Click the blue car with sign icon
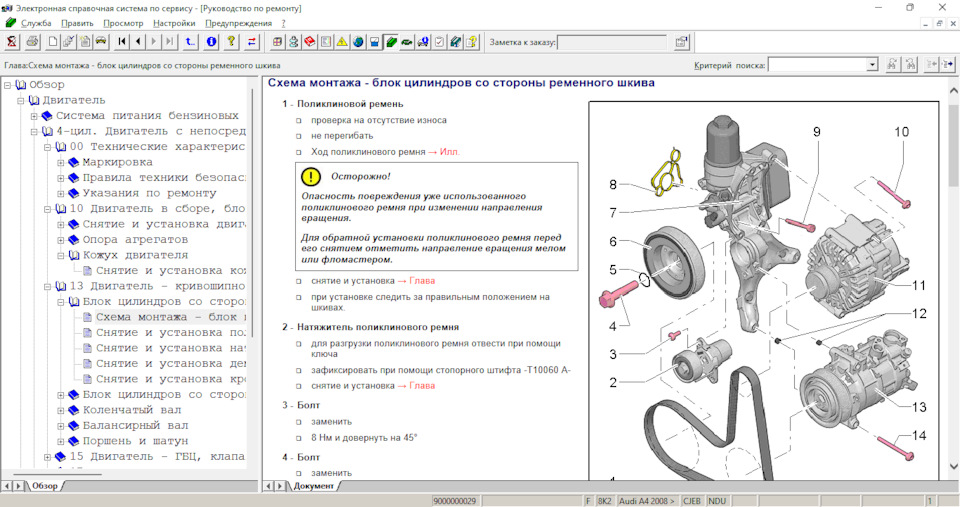Viewport: 960px width, 507px height. click(422, 42)
